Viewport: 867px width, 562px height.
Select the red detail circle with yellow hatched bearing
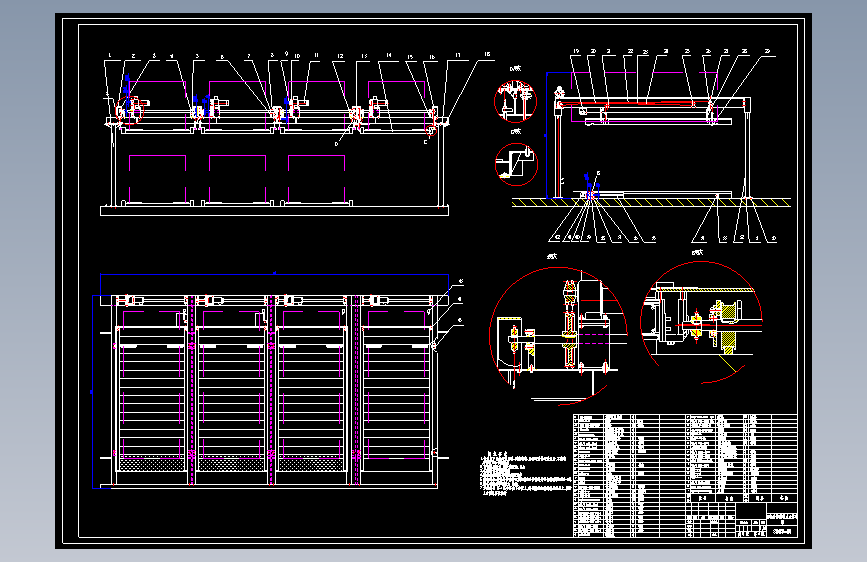point(701,322)
